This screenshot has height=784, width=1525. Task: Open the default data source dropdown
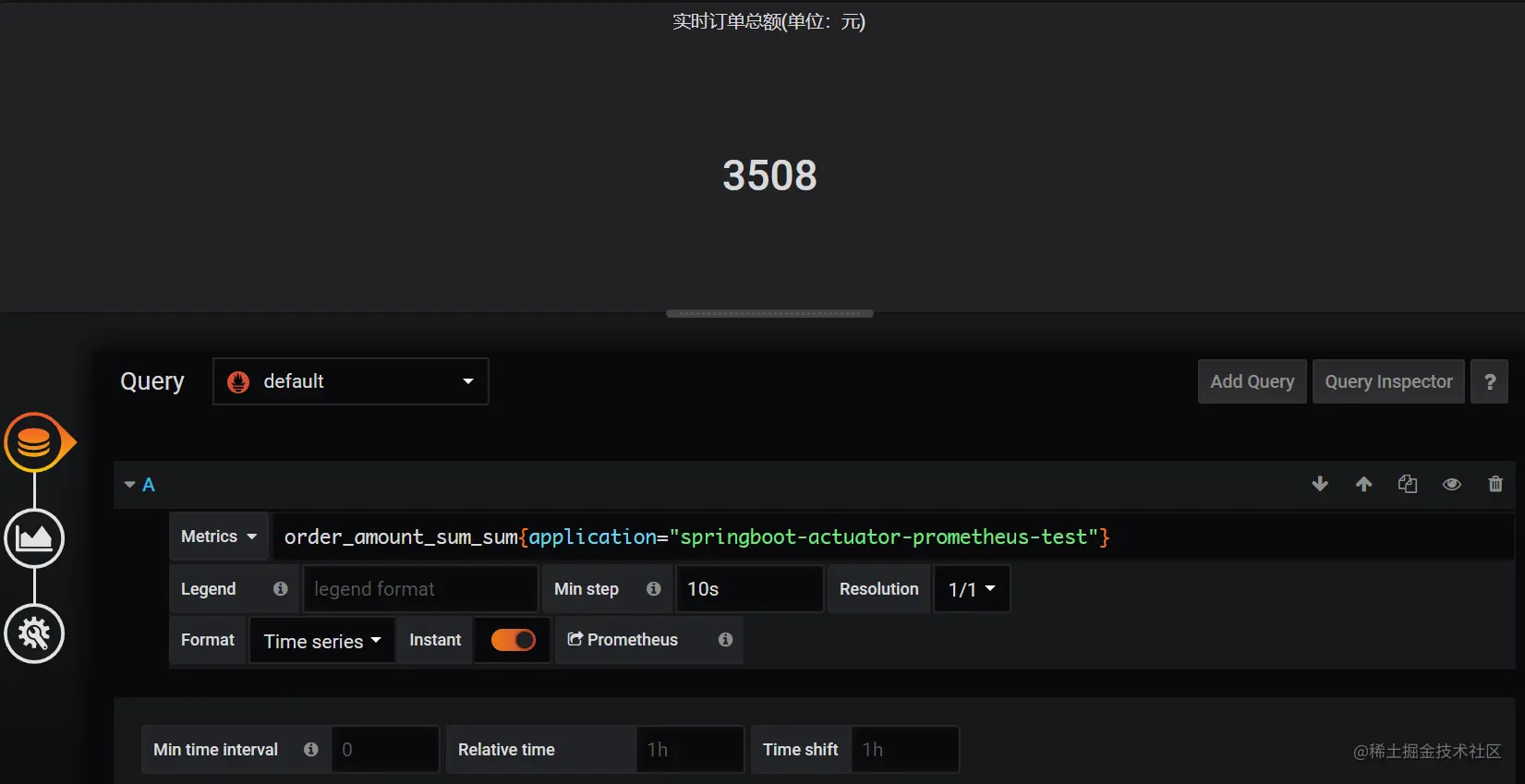(x=351, y=381)
